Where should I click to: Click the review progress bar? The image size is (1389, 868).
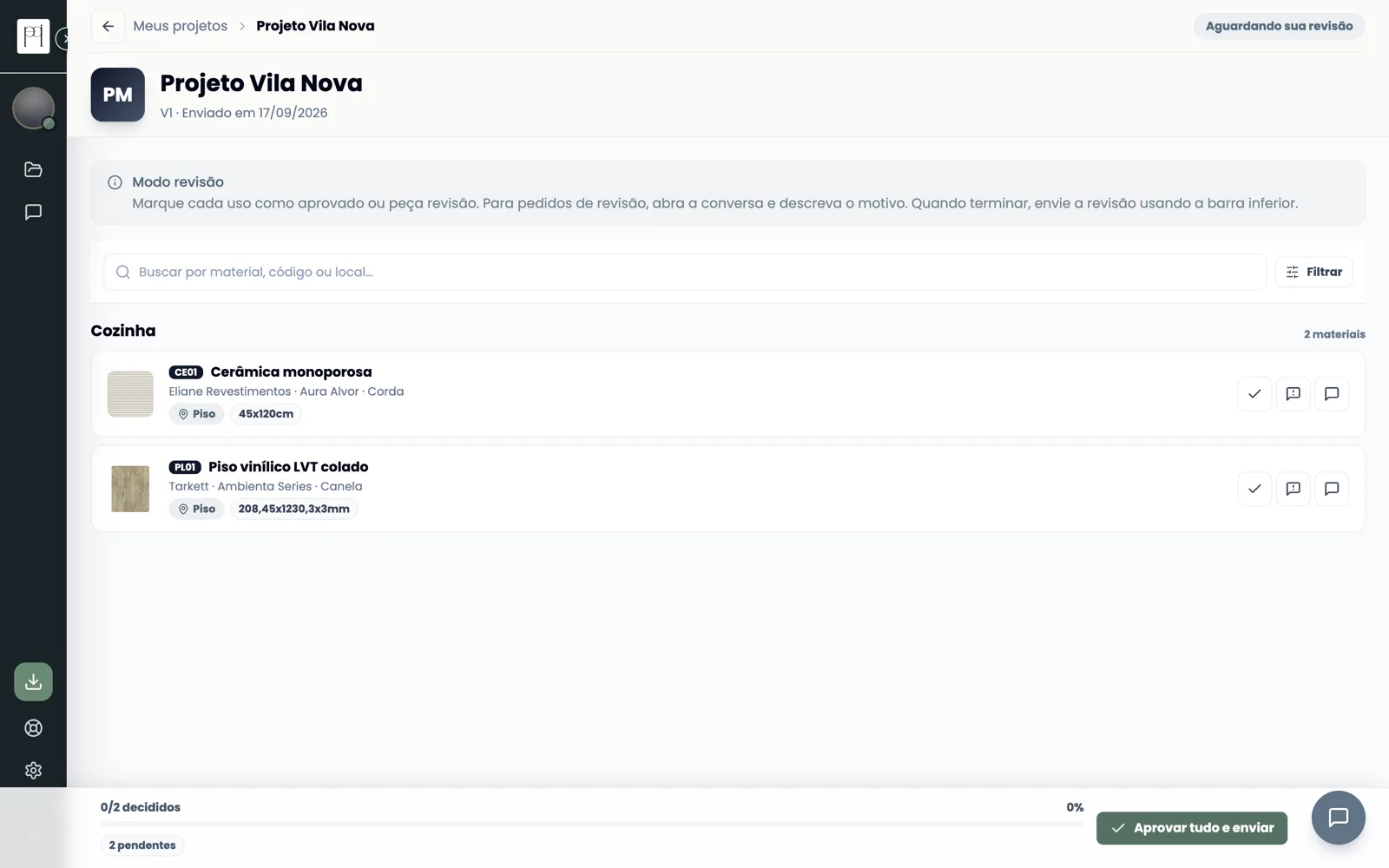[x=592, y=824]
